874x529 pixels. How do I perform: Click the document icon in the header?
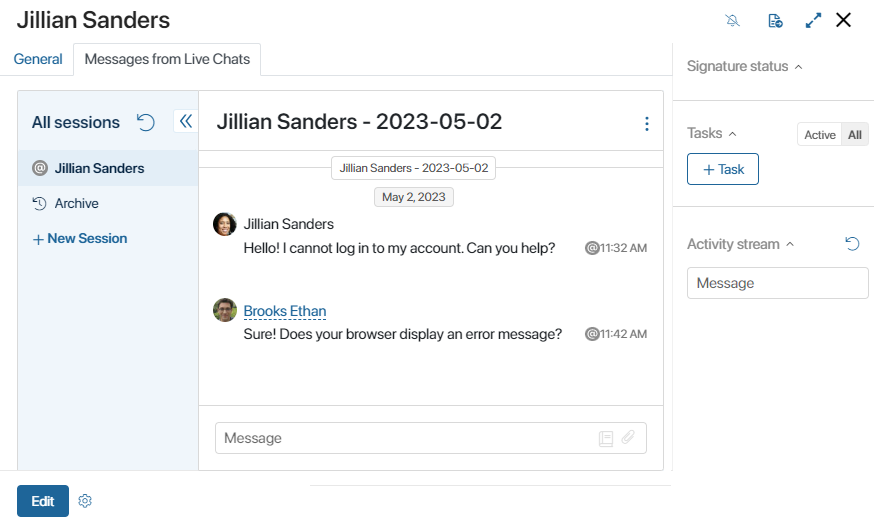(775, 21)
